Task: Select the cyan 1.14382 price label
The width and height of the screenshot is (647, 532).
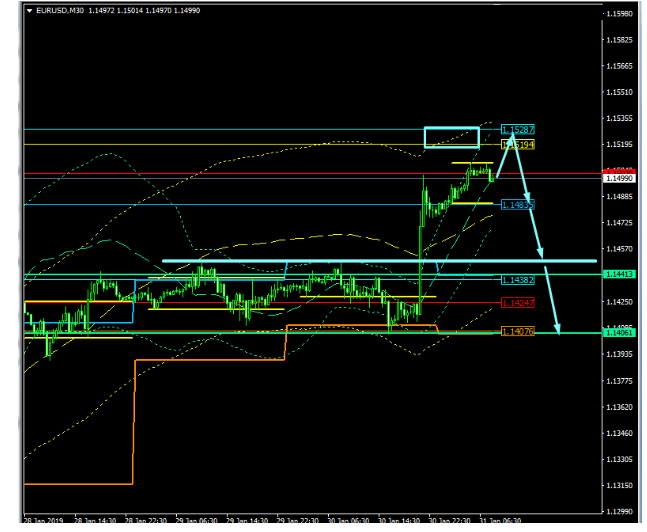Action: 518,280
